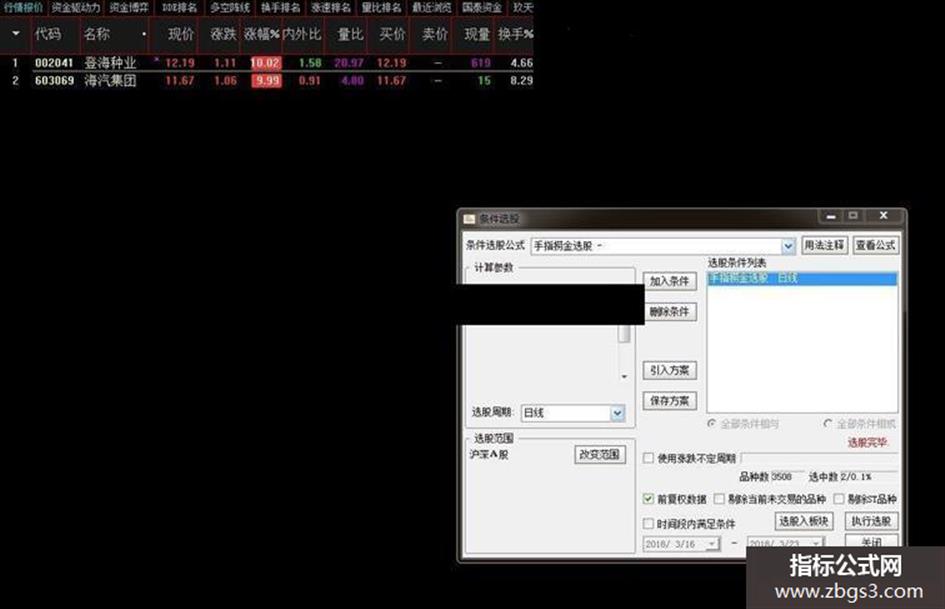Viewport: 945px width, 609px height.
Task: Click stock code 603069
Action: point(54,80)
